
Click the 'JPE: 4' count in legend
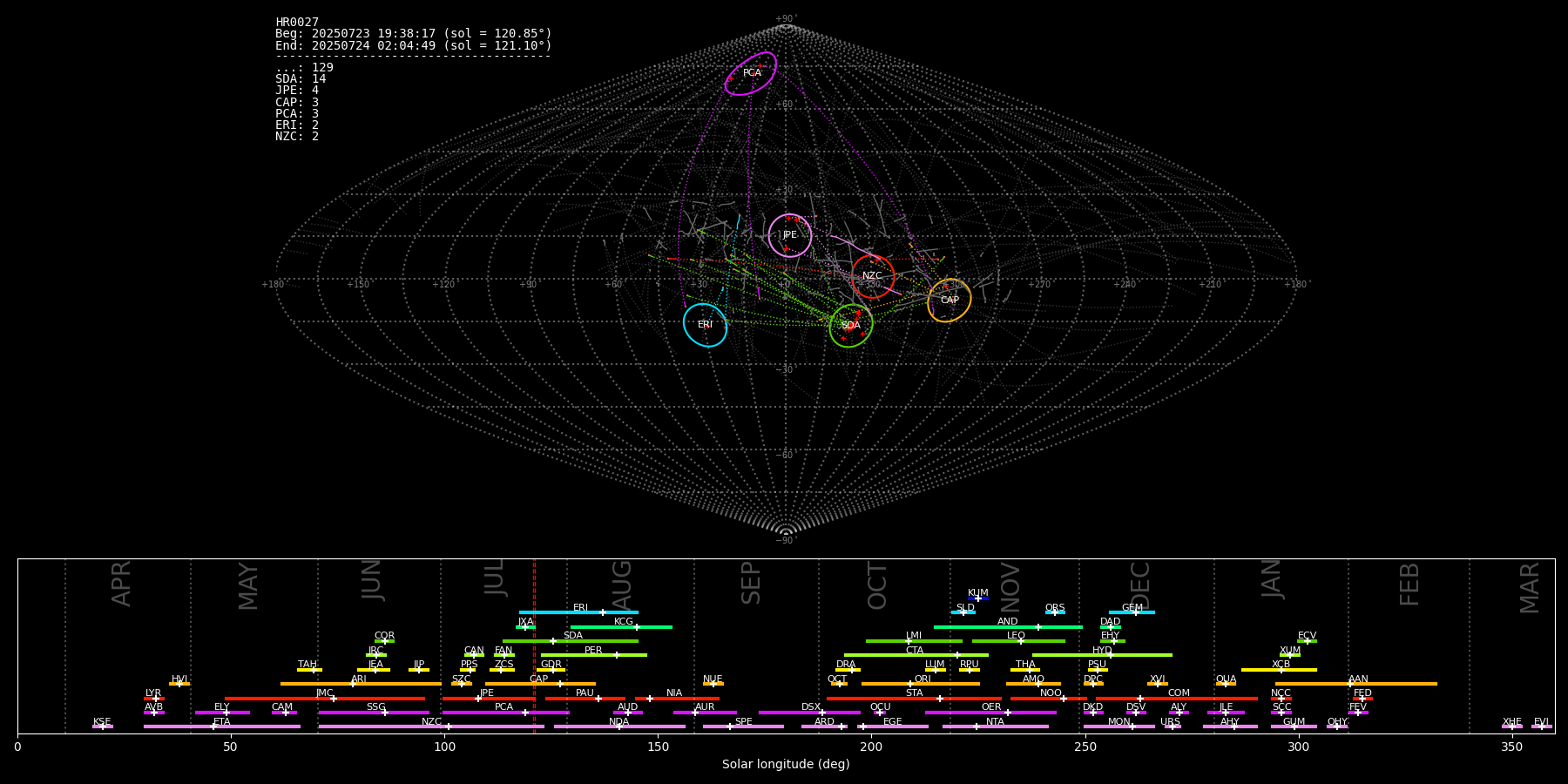[297, 91]
